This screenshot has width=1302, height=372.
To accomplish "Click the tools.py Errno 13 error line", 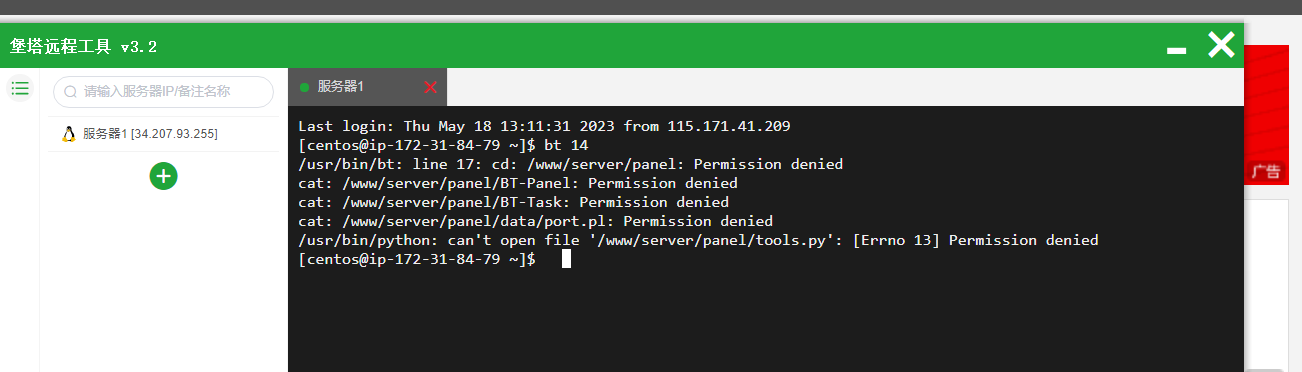I will coord(698,240).
